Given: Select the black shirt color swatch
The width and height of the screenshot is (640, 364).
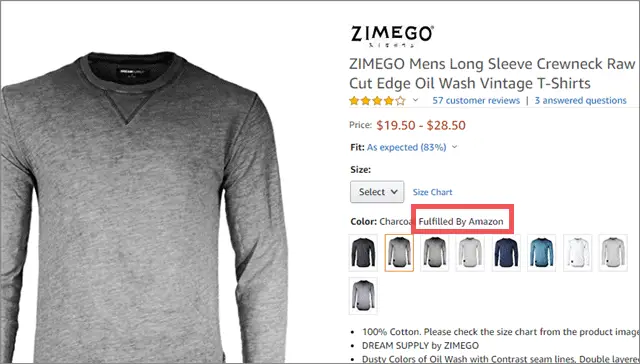Looking at the screenshot, I should click(x=363, y=253).
